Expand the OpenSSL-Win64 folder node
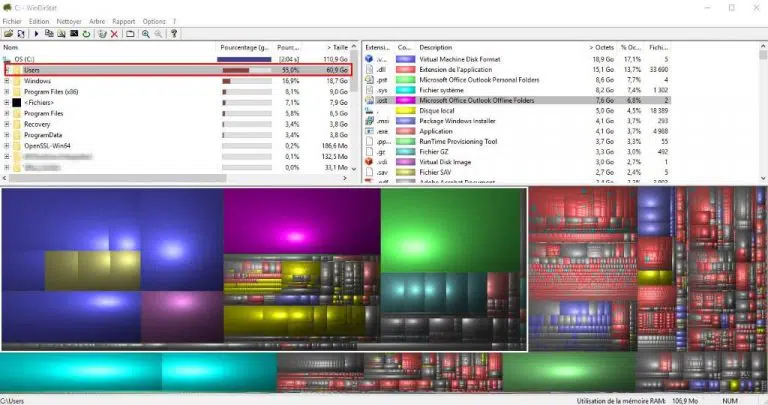This screenshot has width=768, height=405. 6,146
